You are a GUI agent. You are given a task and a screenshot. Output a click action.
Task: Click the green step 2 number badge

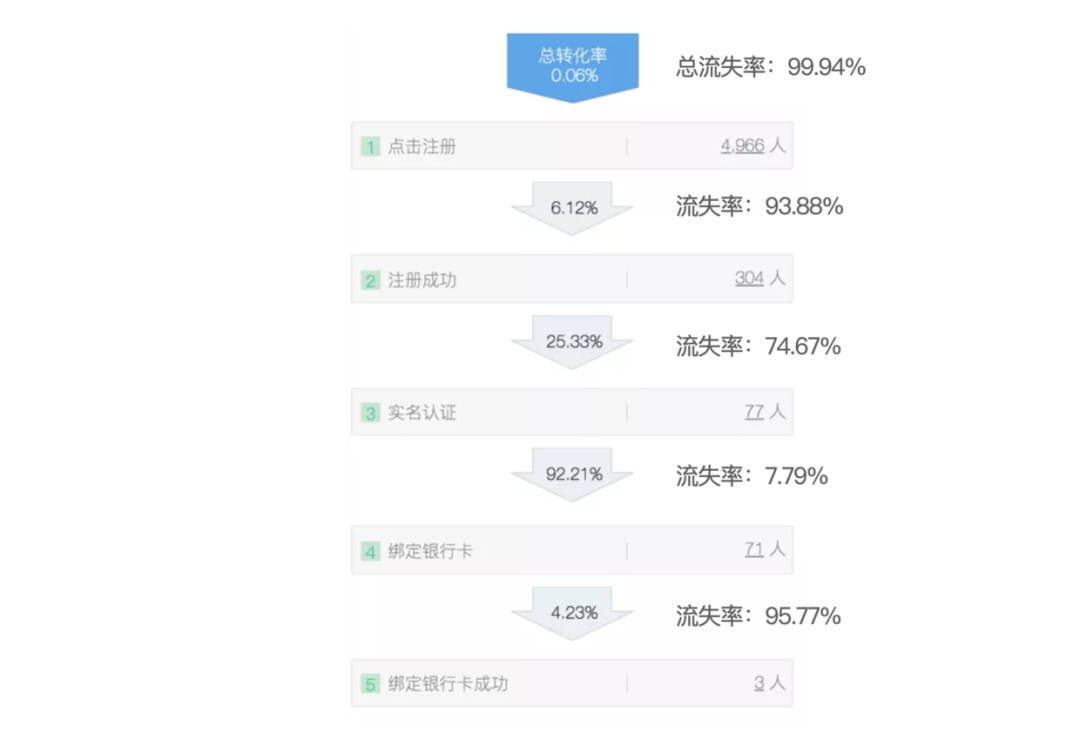(x=371, y=281)
